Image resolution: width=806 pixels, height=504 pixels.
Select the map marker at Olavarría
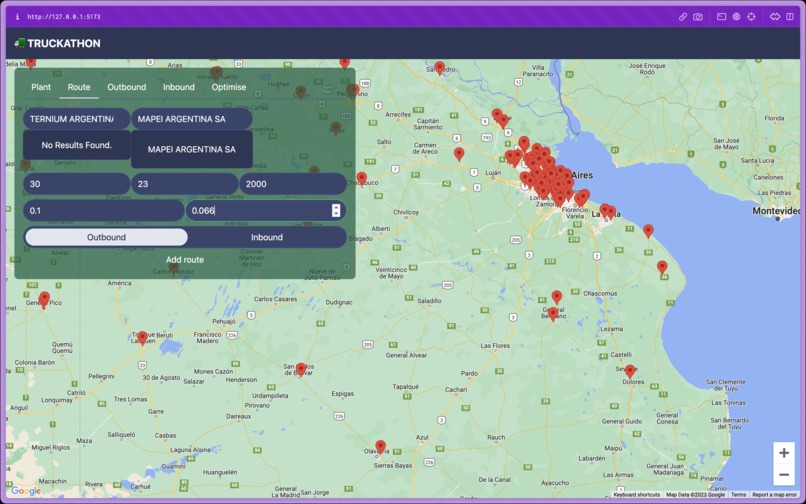tap(380, 447)
